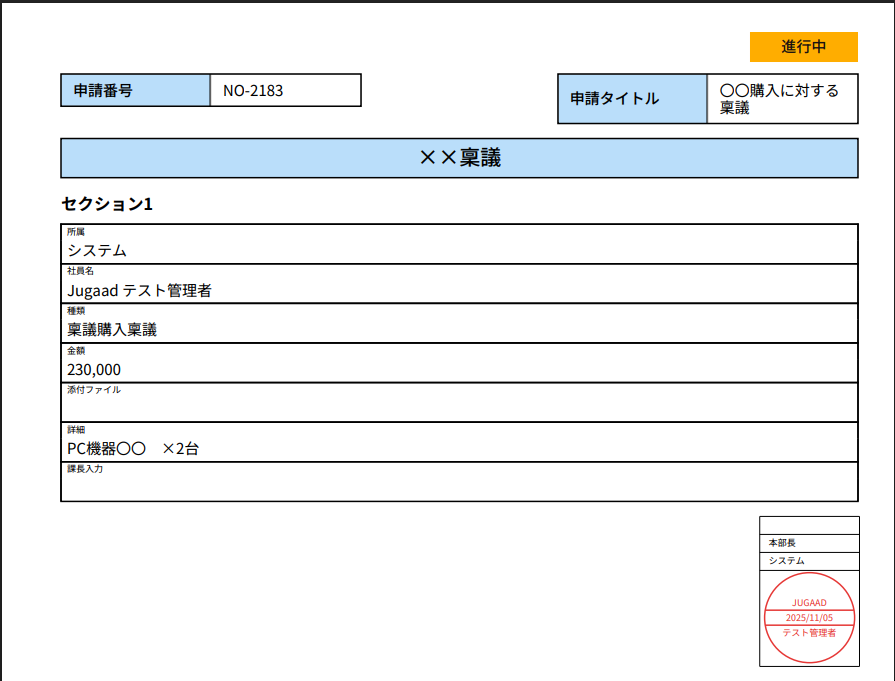Click the empty top cell of approval box

click(x=809, y=525)
